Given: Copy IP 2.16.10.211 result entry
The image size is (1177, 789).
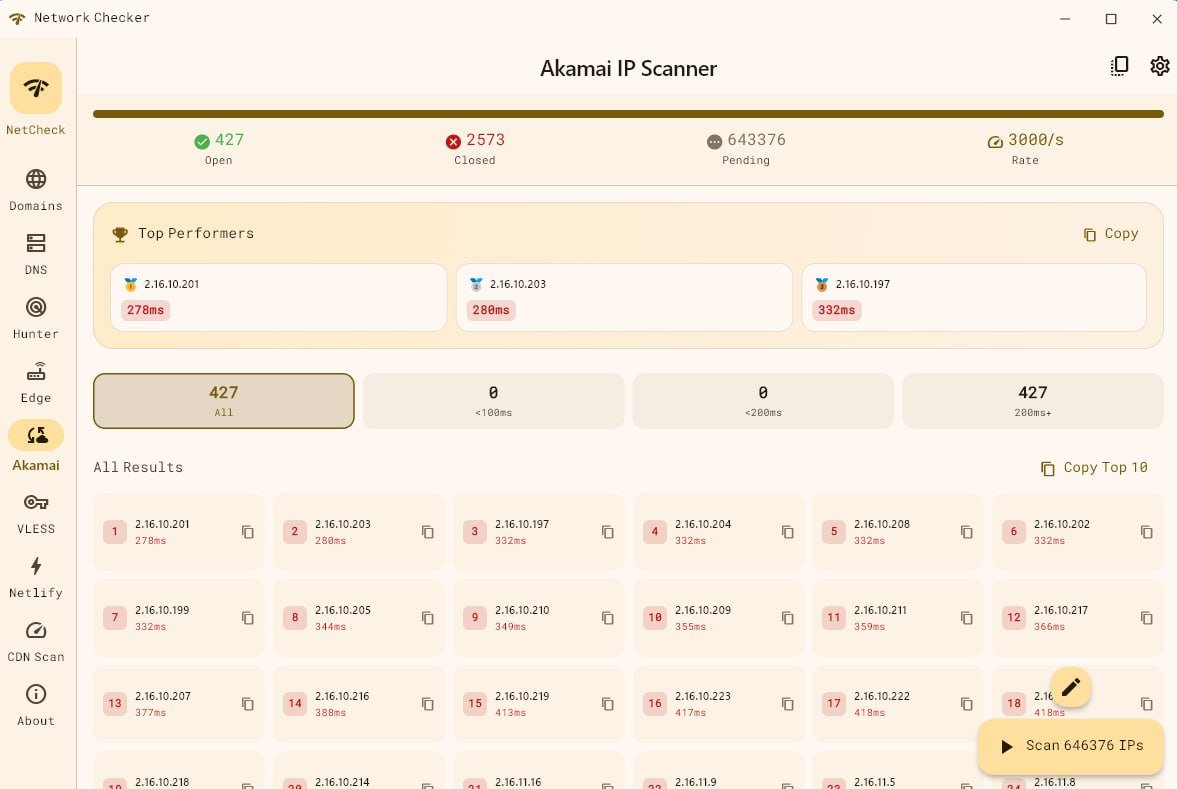Looking at the screenshot, I should point(967,618).
